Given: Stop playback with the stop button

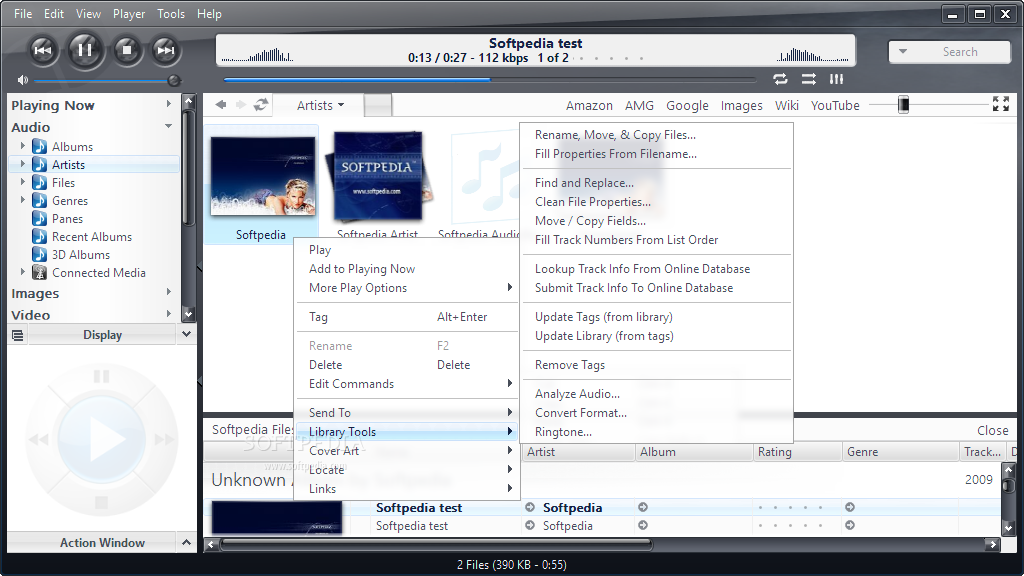Looking at the screenshot, I should pos(127,50).
